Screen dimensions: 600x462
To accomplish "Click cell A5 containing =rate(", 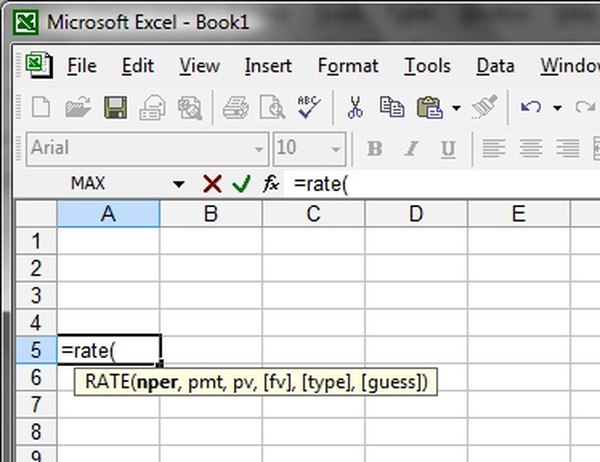I will point(109,350).
